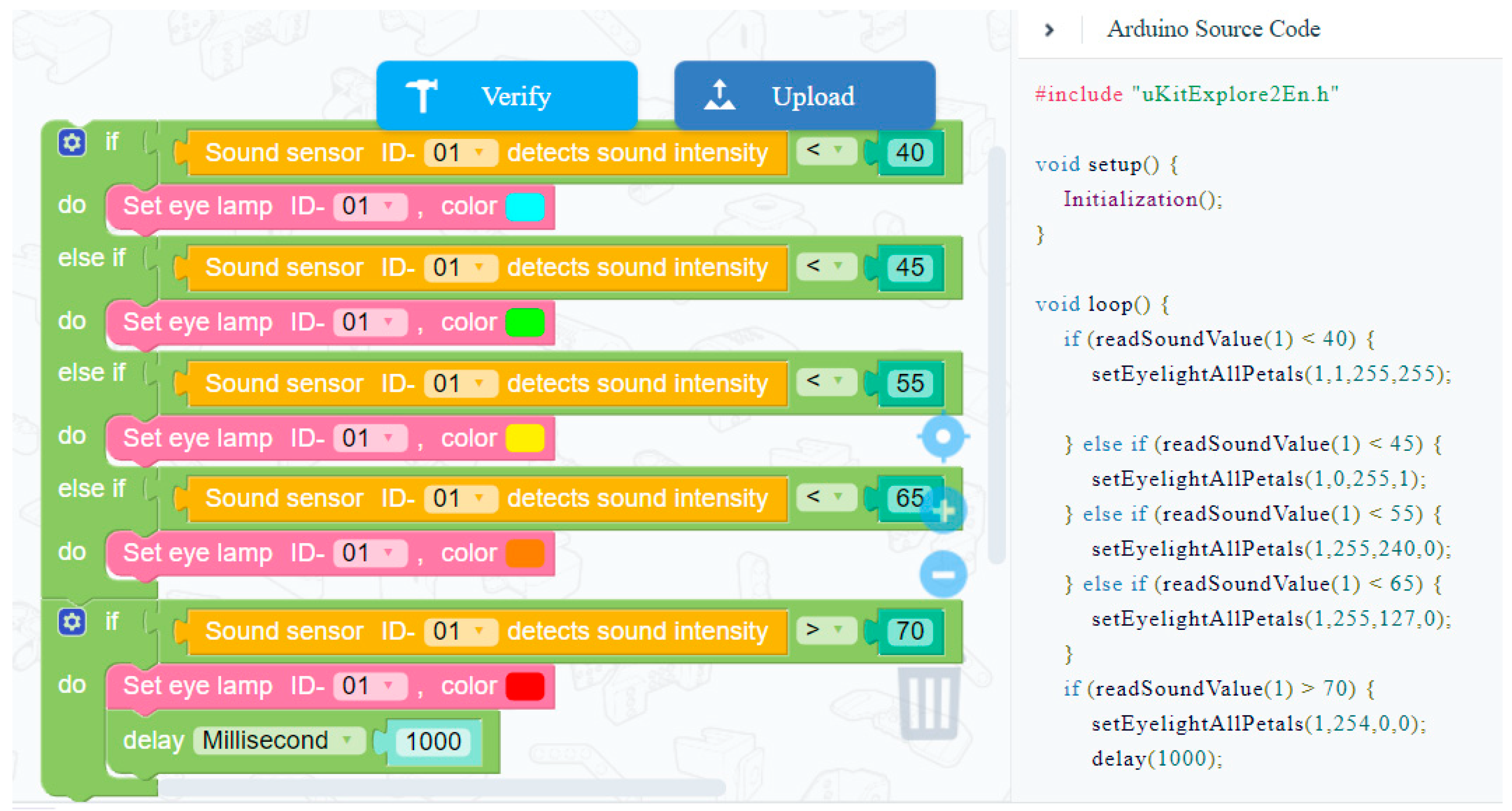Click the gear icon on first if block
The image size is (1512, 811).
click(72, 143)
